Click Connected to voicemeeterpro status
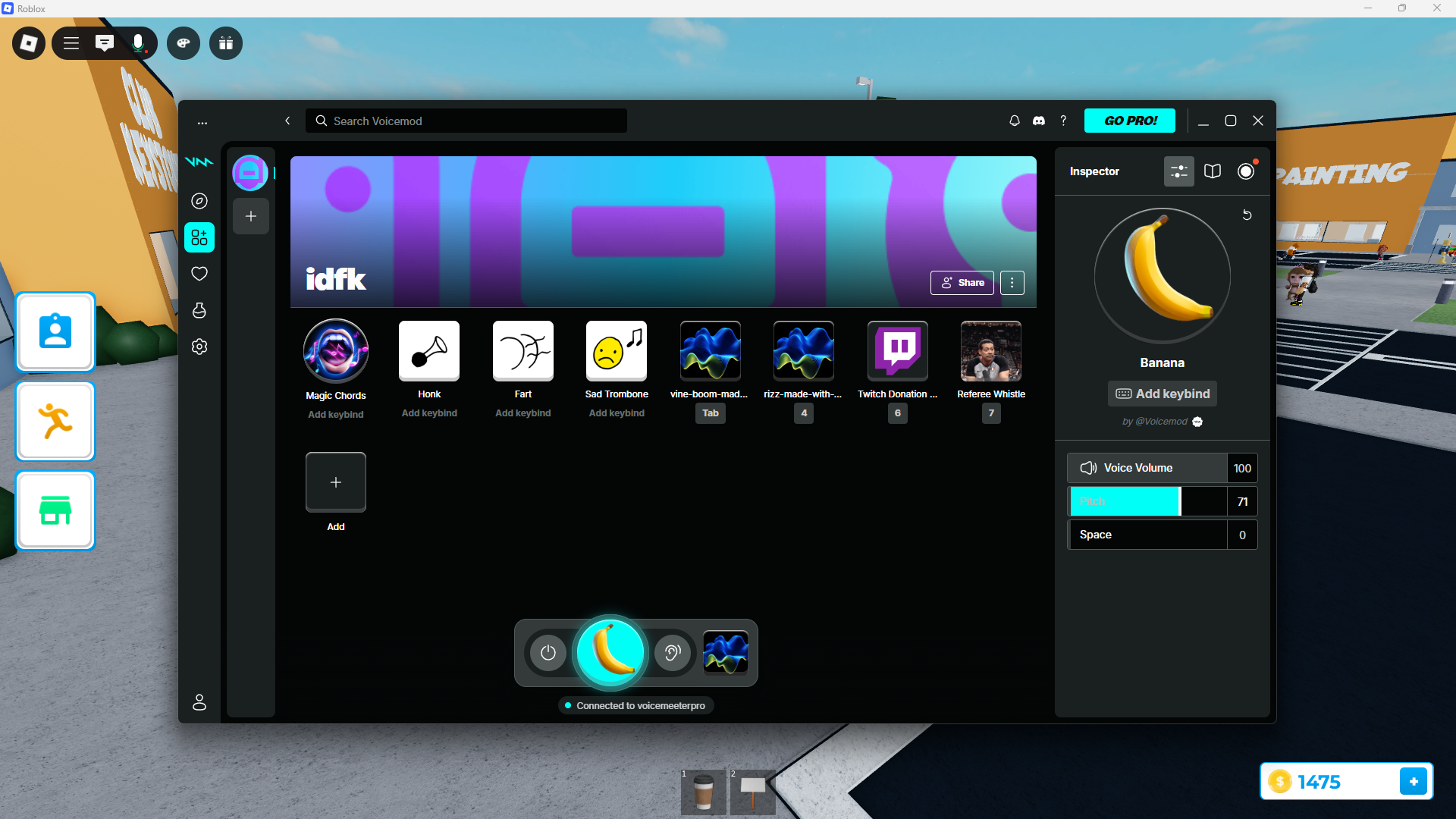This screenshot has width=1456, height=819. click(x=636, y=705)
